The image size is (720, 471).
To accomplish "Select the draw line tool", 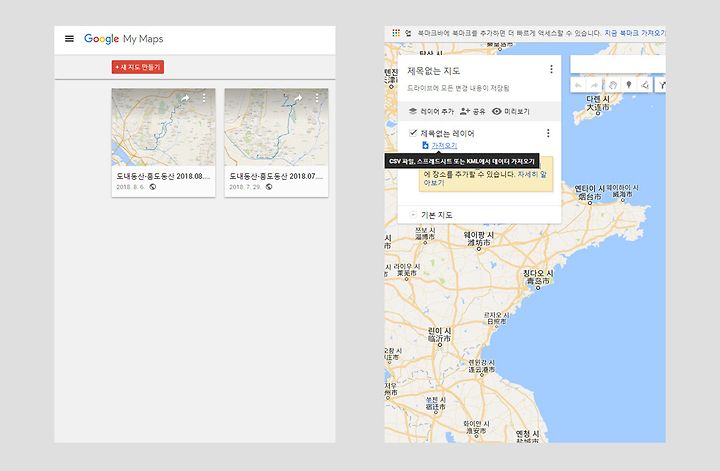I will [645, 85].
